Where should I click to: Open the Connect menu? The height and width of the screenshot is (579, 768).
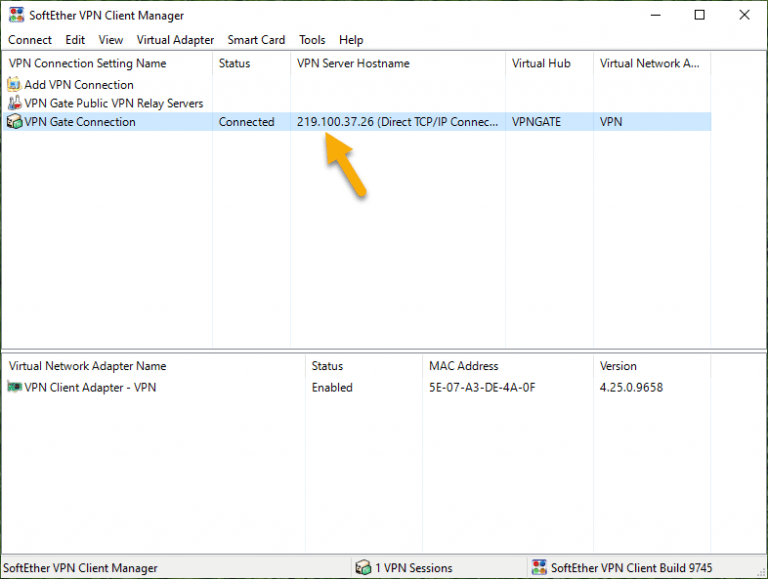pos(30,40)
